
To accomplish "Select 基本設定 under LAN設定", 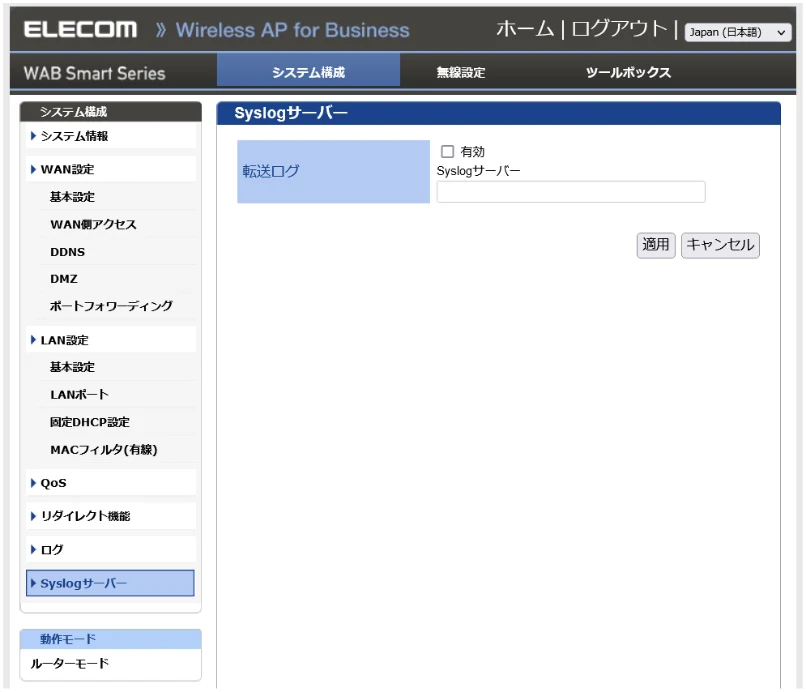I will (72, 367).
